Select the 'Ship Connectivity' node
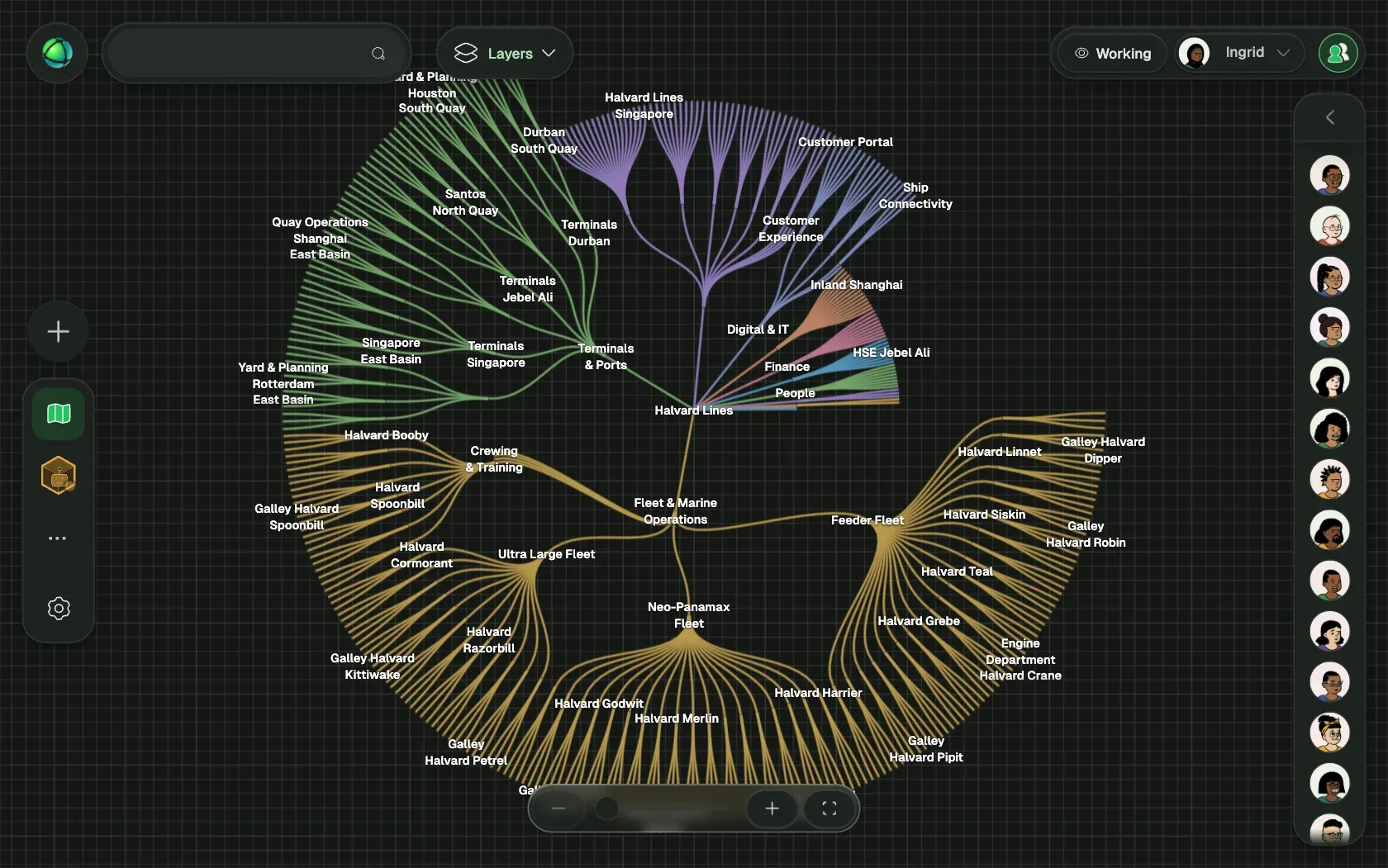 tap(915, 196)
